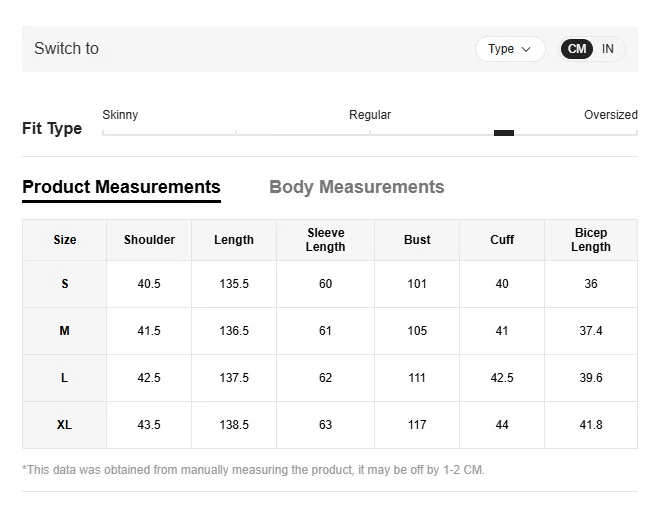Open the Body Measurements tab

pos(356,187)
